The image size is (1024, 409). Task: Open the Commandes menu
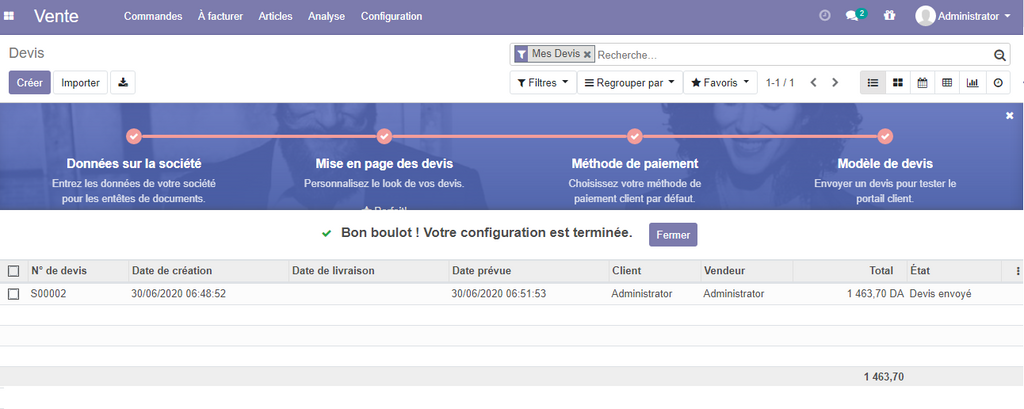point(153,16)
